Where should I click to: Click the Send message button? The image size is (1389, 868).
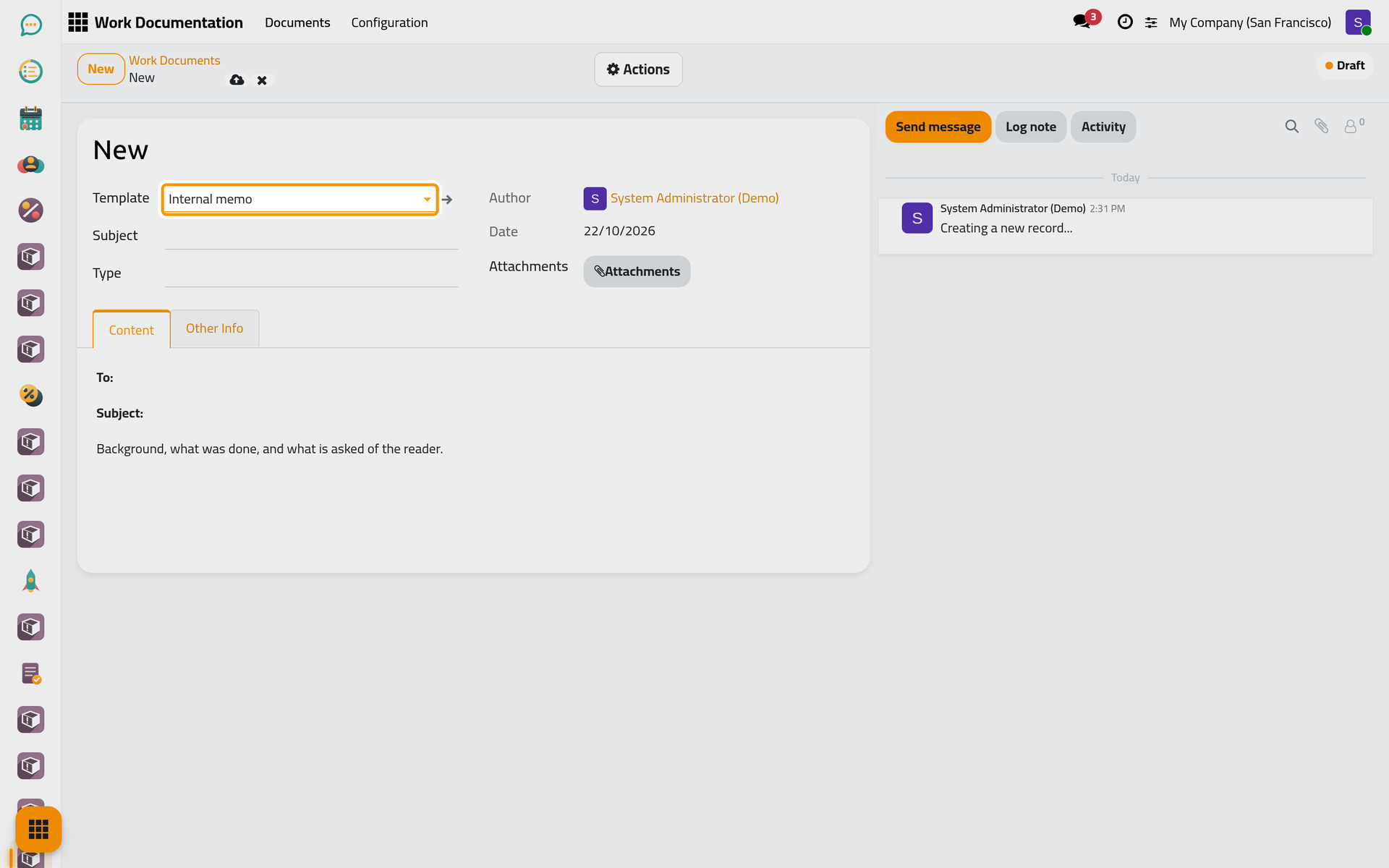click(938, 127)
